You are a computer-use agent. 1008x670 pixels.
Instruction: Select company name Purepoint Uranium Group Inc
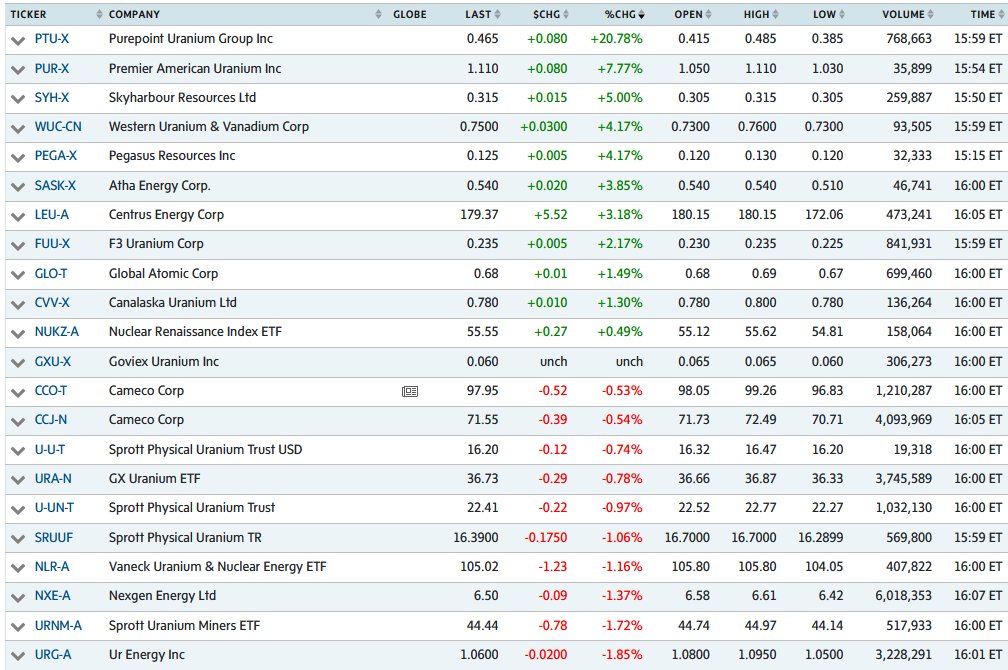[191, 39]
